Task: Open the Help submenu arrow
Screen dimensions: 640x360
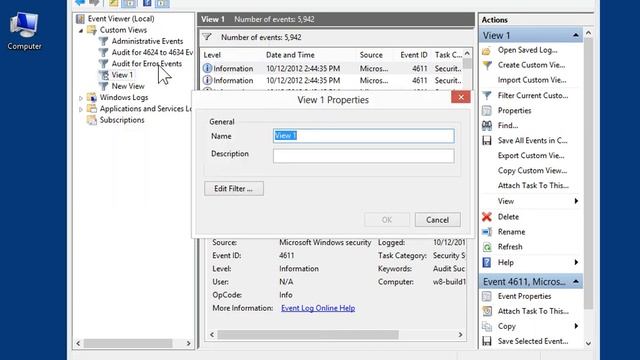Action: tap(576, 262)
